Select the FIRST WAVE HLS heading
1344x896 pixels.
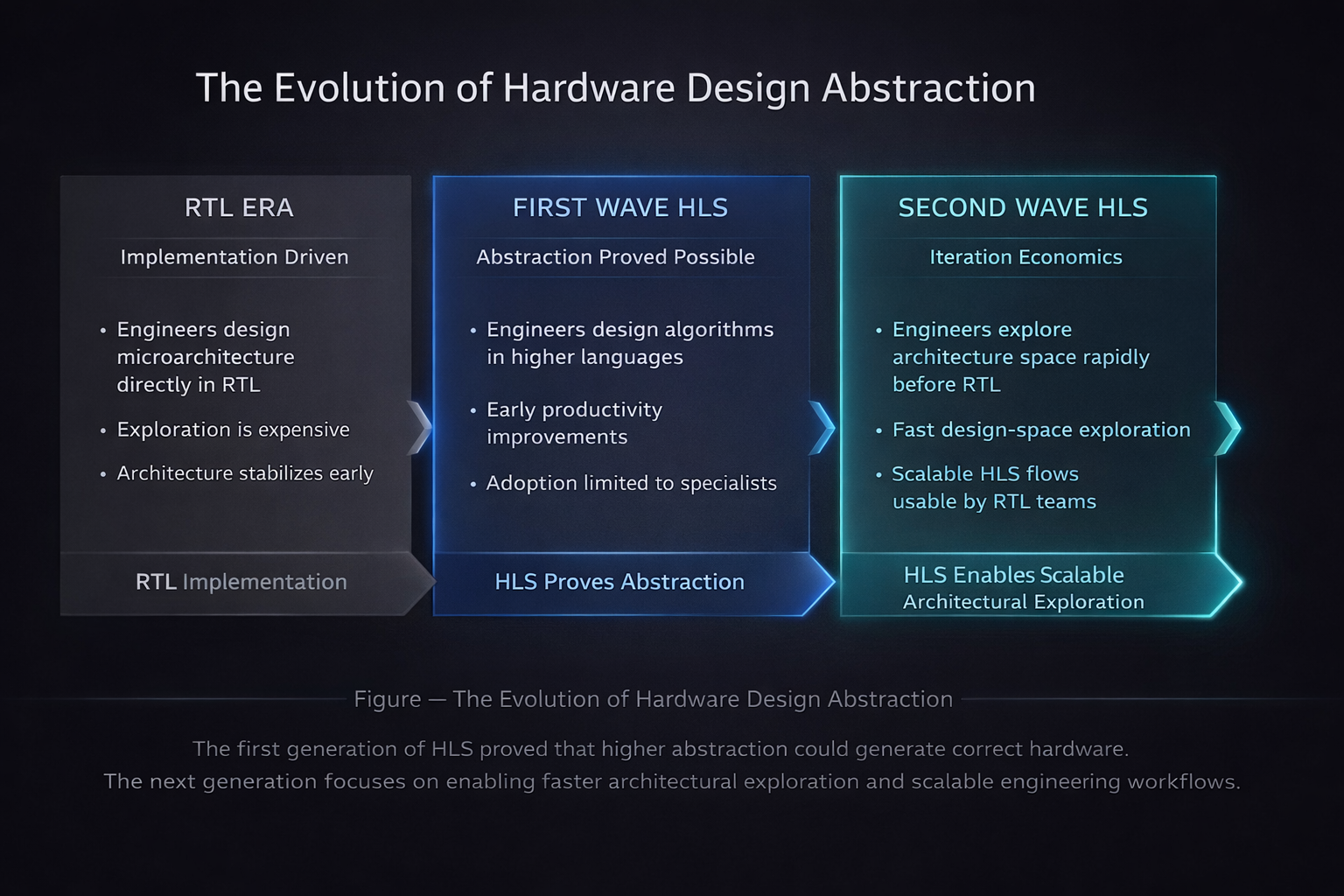click(x=620, y=207)
